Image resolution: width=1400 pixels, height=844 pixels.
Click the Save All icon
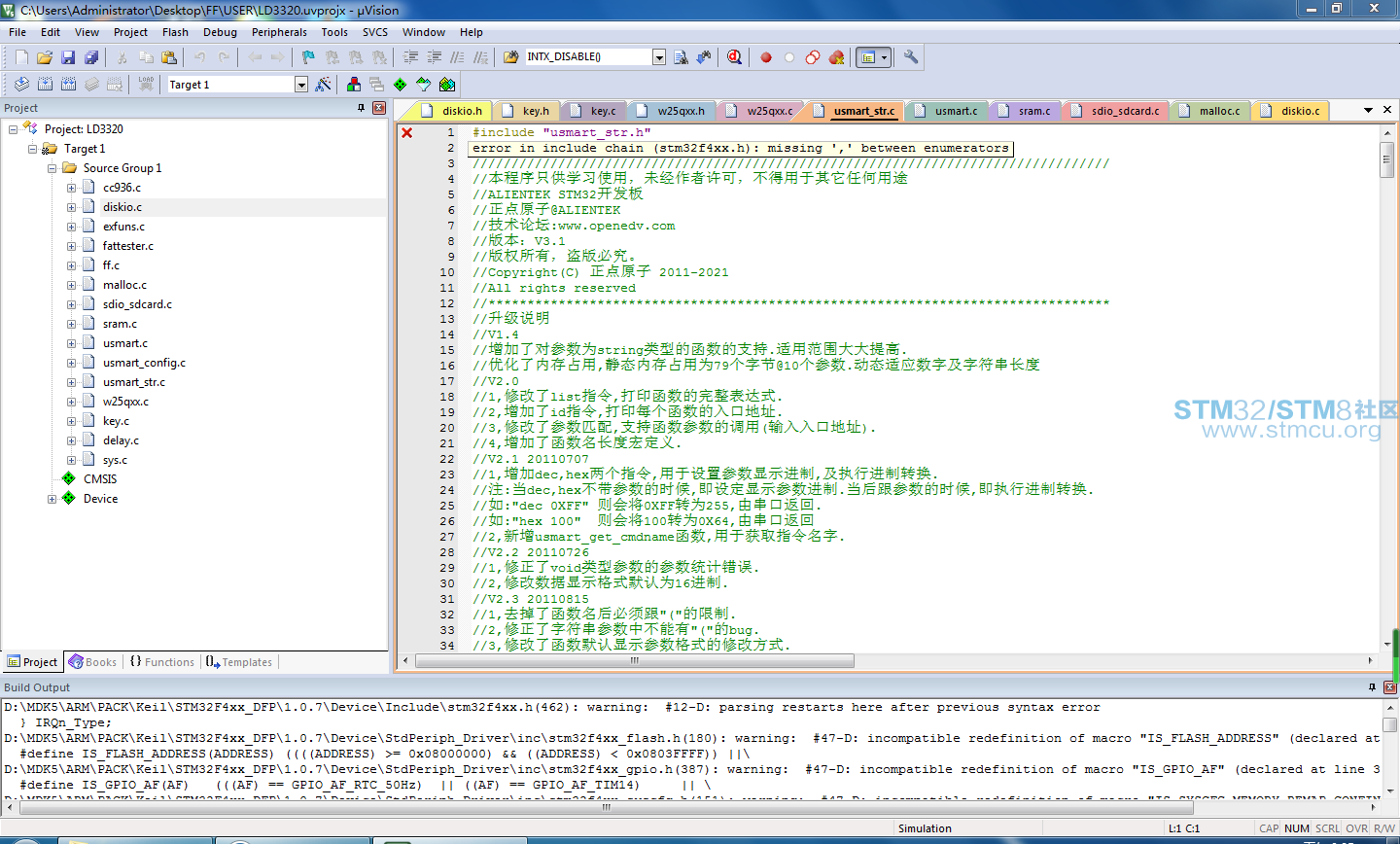91,57
